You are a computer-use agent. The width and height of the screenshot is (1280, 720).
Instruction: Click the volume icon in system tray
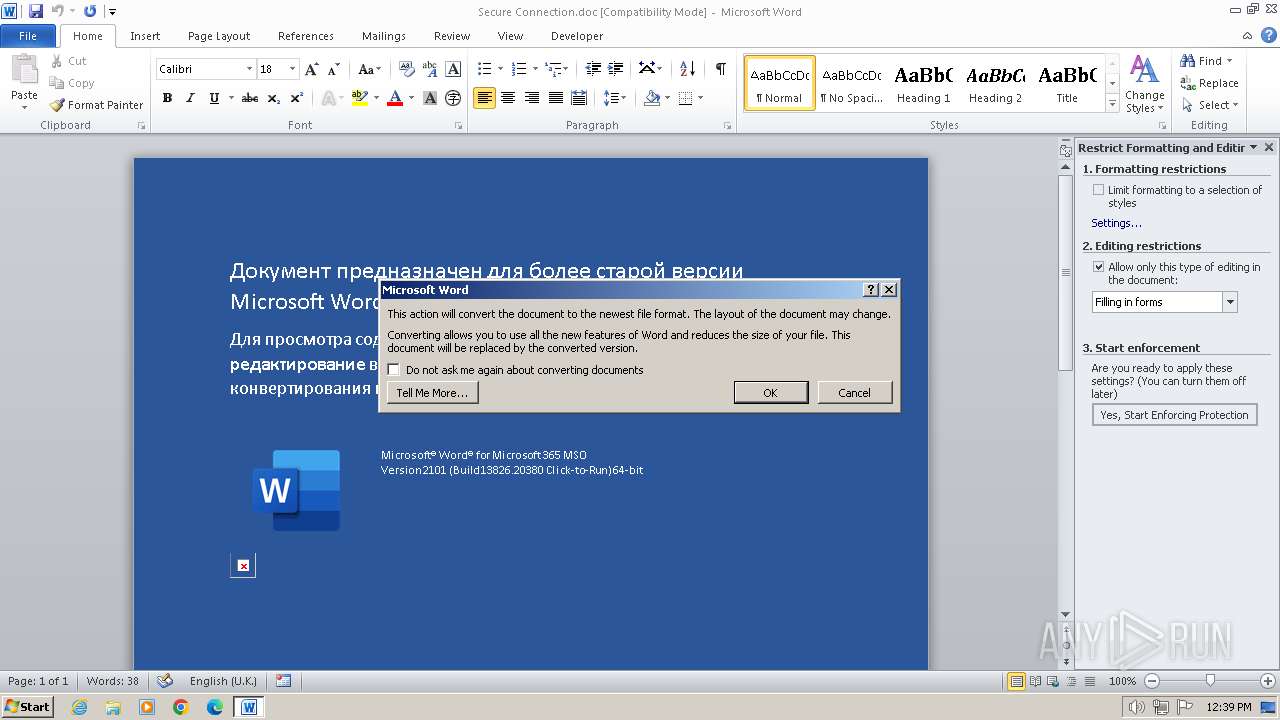click(x=1136, y=707)
